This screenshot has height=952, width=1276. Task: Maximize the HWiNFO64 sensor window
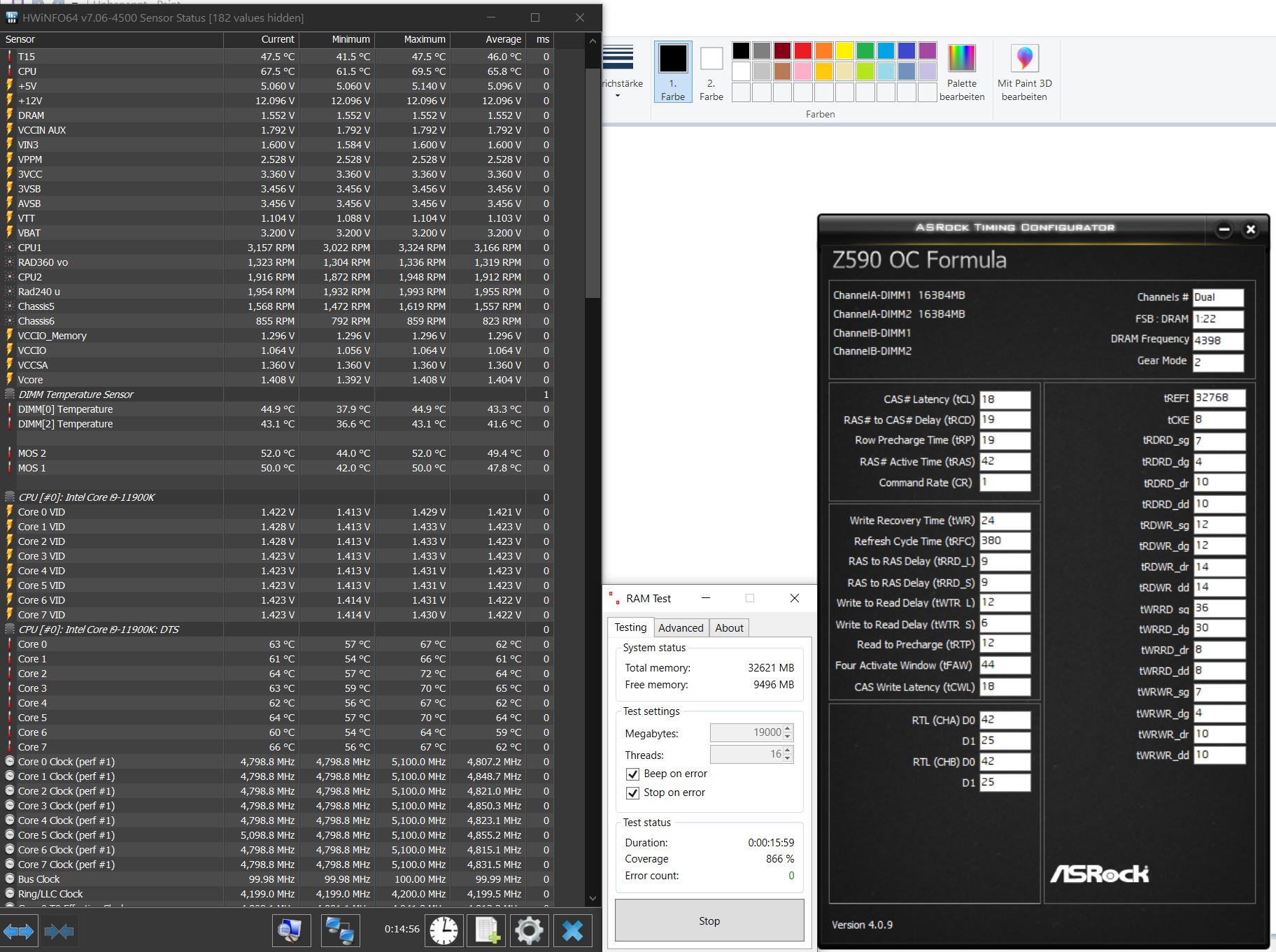point(535,17)
